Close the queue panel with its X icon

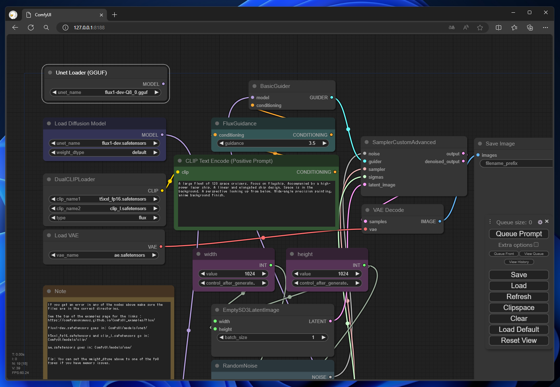click(547, 222)
